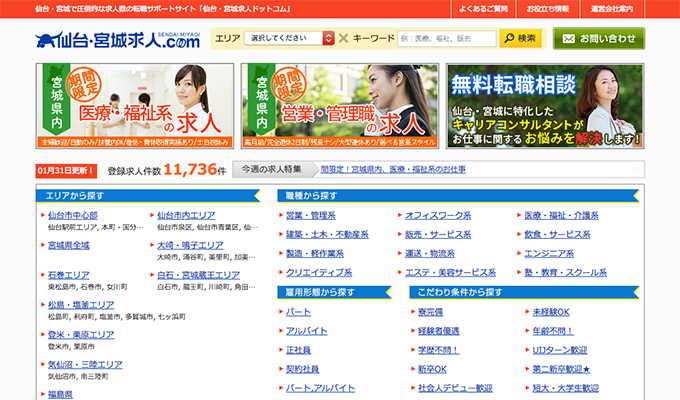
Task: Open the 営業・管理職の求人 banner
Action: coord(340,106)
